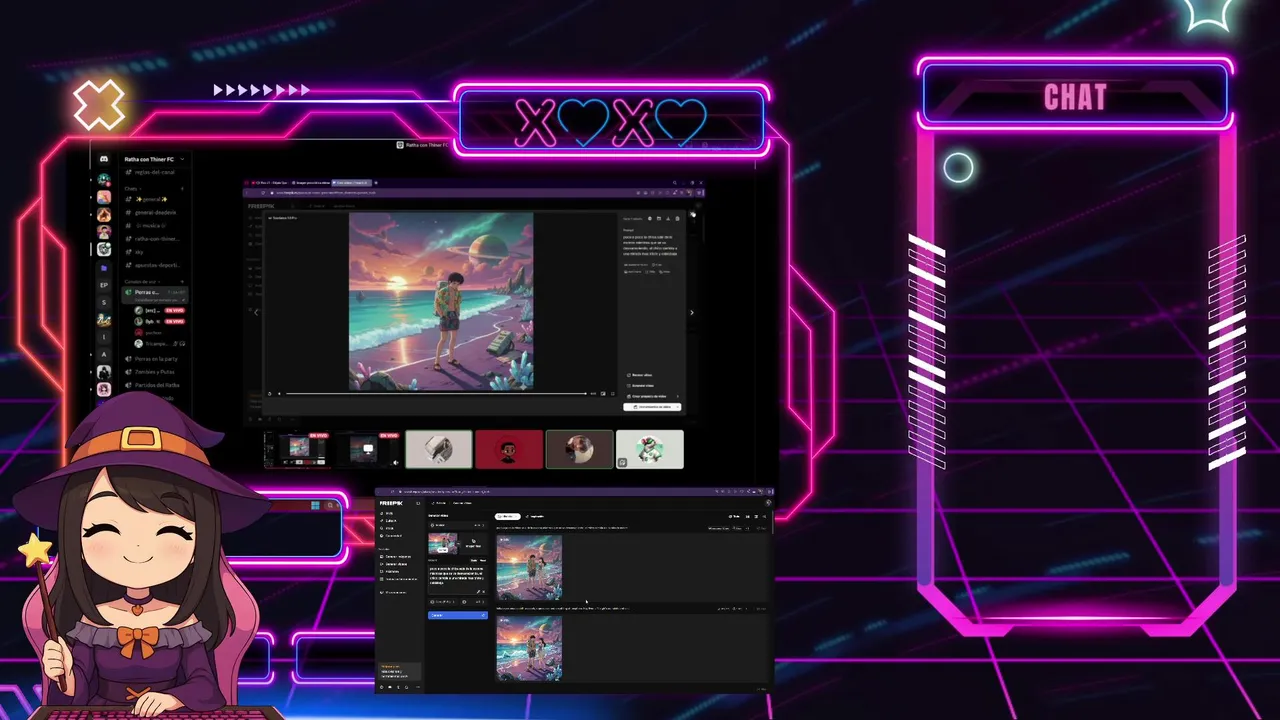Image resolution: width=1280 pixels, height=720 pixels.
Task: Open the ratha-con-thiner text channel
Action: click(x=154, y=239)
